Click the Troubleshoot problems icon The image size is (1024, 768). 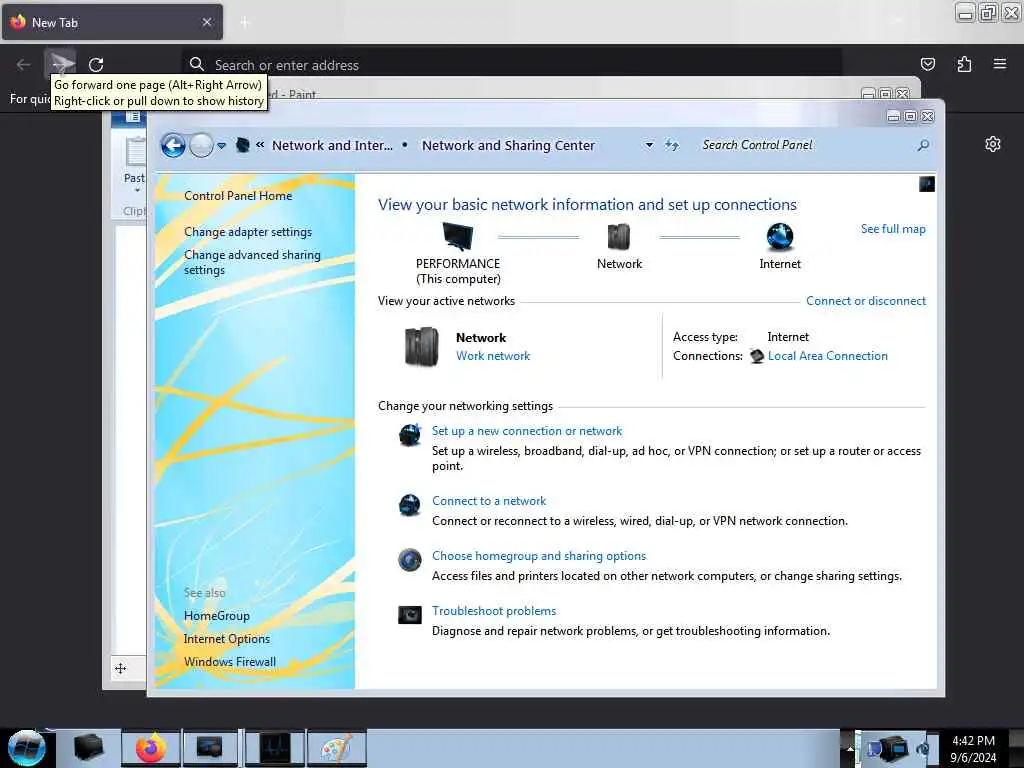[409, 615]
